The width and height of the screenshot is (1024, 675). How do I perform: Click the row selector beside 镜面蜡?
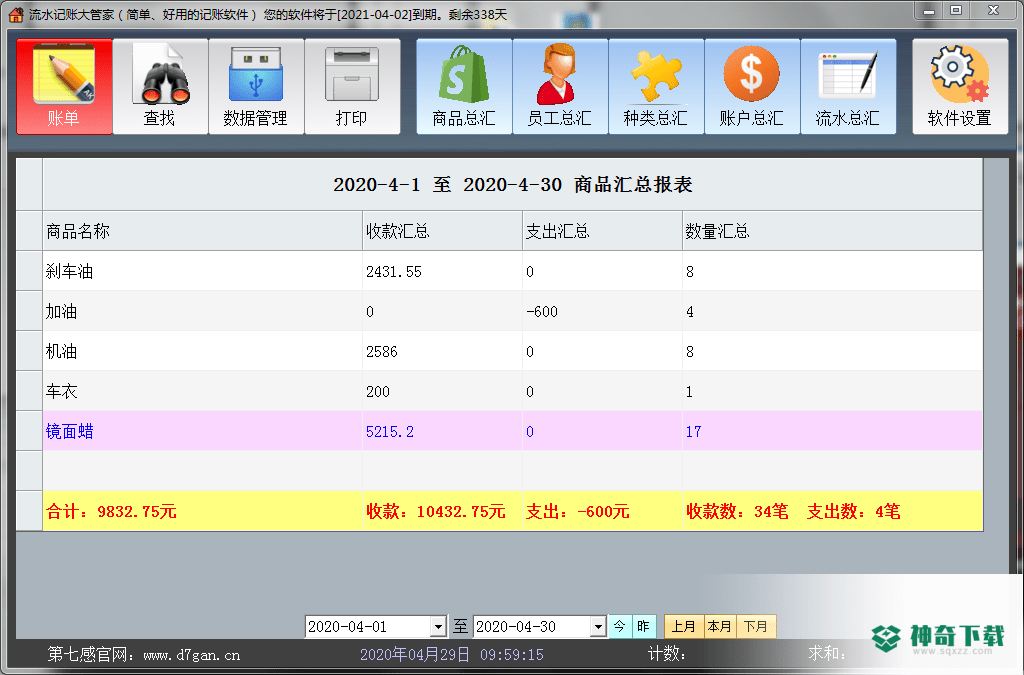(29, 431)
